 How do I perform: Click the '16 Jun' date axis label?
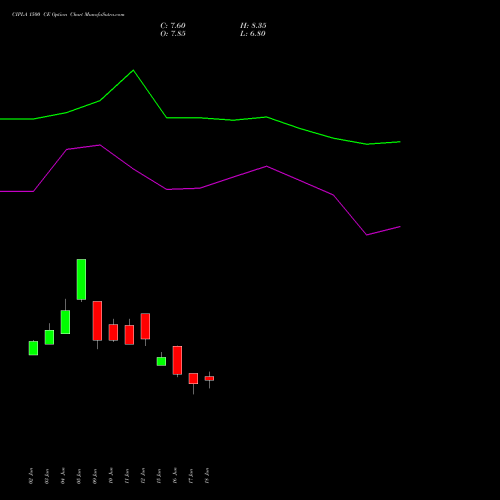coord(175,476)
